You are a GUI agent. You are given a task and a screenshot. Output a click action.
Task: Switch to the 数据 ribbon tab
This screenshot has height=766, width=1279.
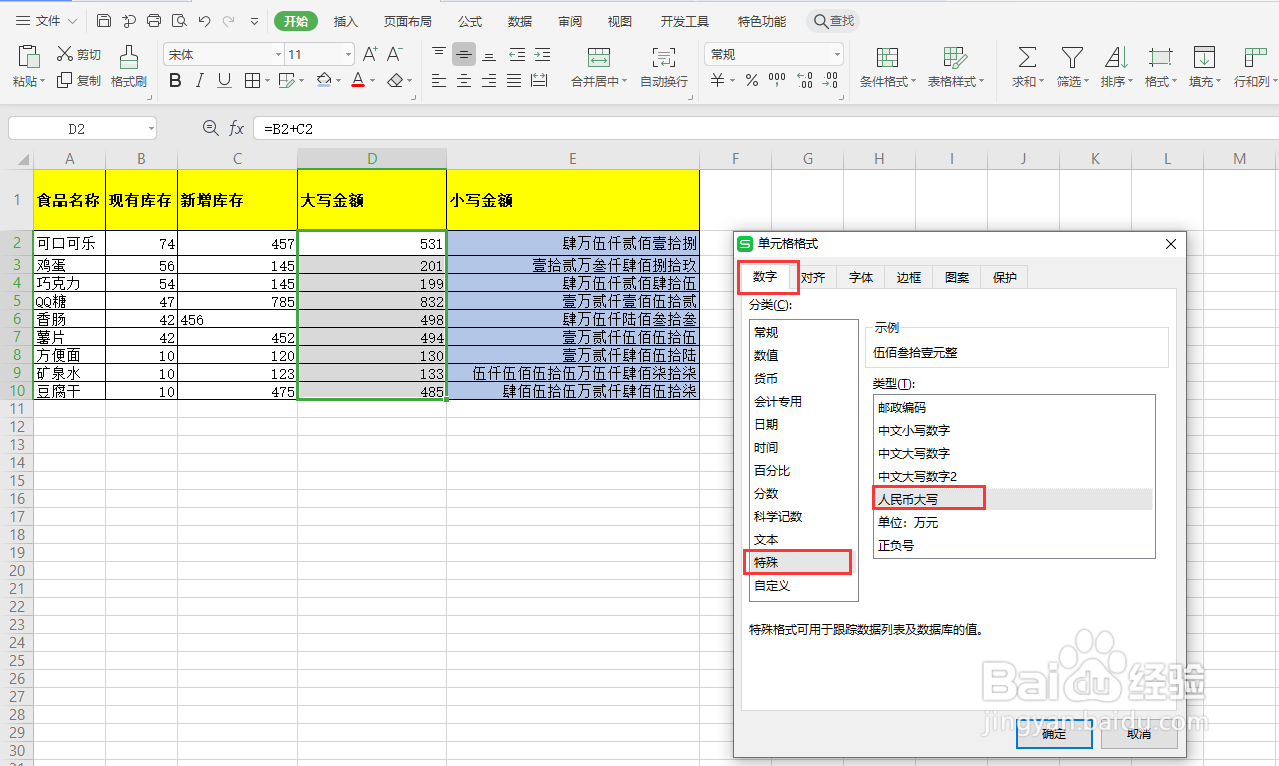tap(520, 20)
